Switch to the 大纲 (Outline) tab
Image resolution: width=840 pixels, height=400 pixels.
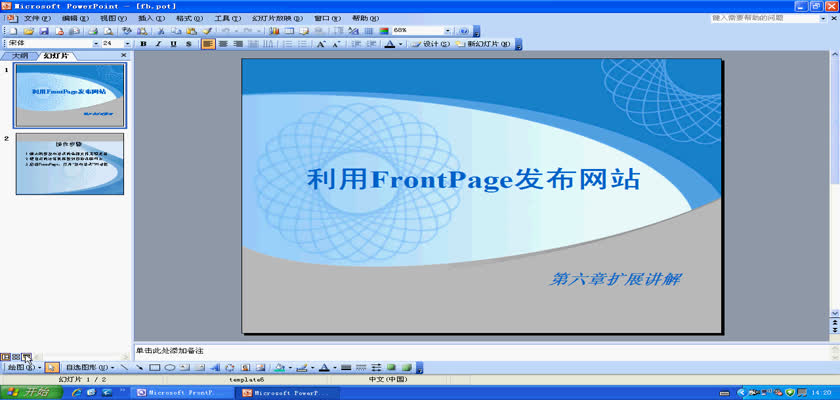(20, 55)
